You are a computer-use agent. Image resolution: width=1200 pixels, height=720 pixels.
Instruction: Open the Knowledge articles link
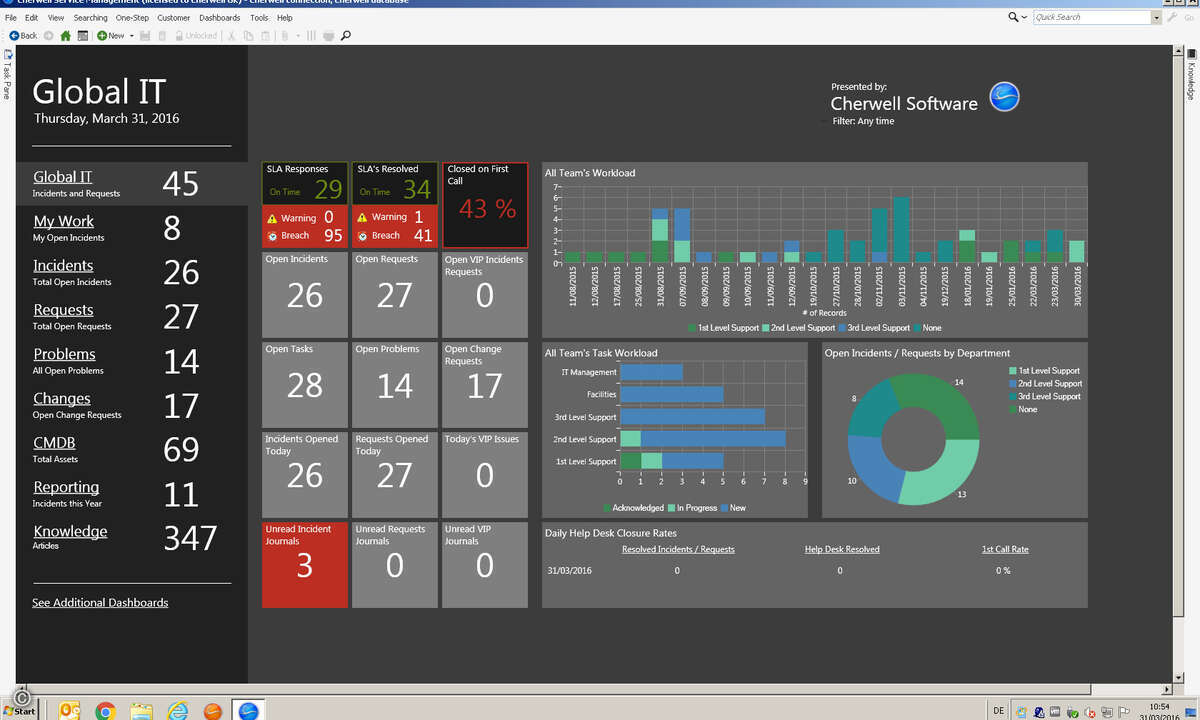pyautogui.click(x=70, y=531)
